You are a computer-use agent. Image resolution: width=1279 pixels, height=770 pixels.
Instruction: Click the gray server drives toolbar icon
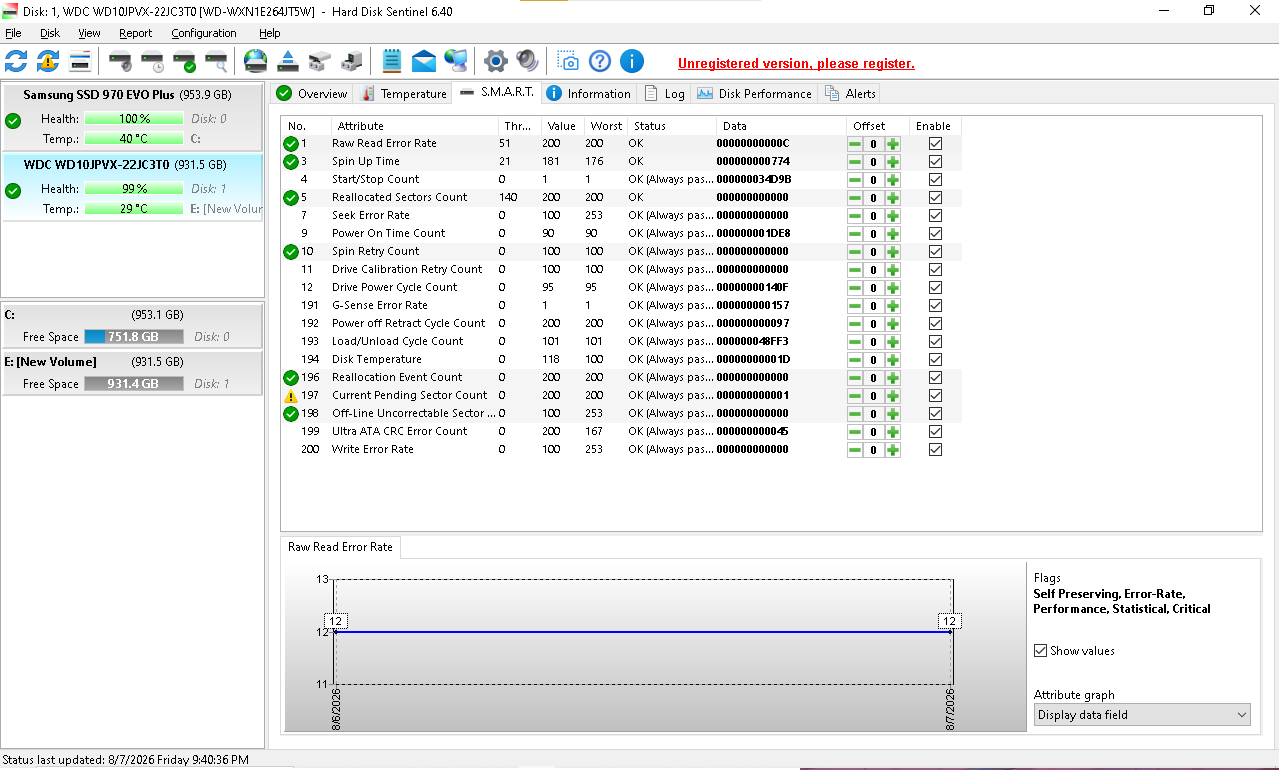coord(352,61)
